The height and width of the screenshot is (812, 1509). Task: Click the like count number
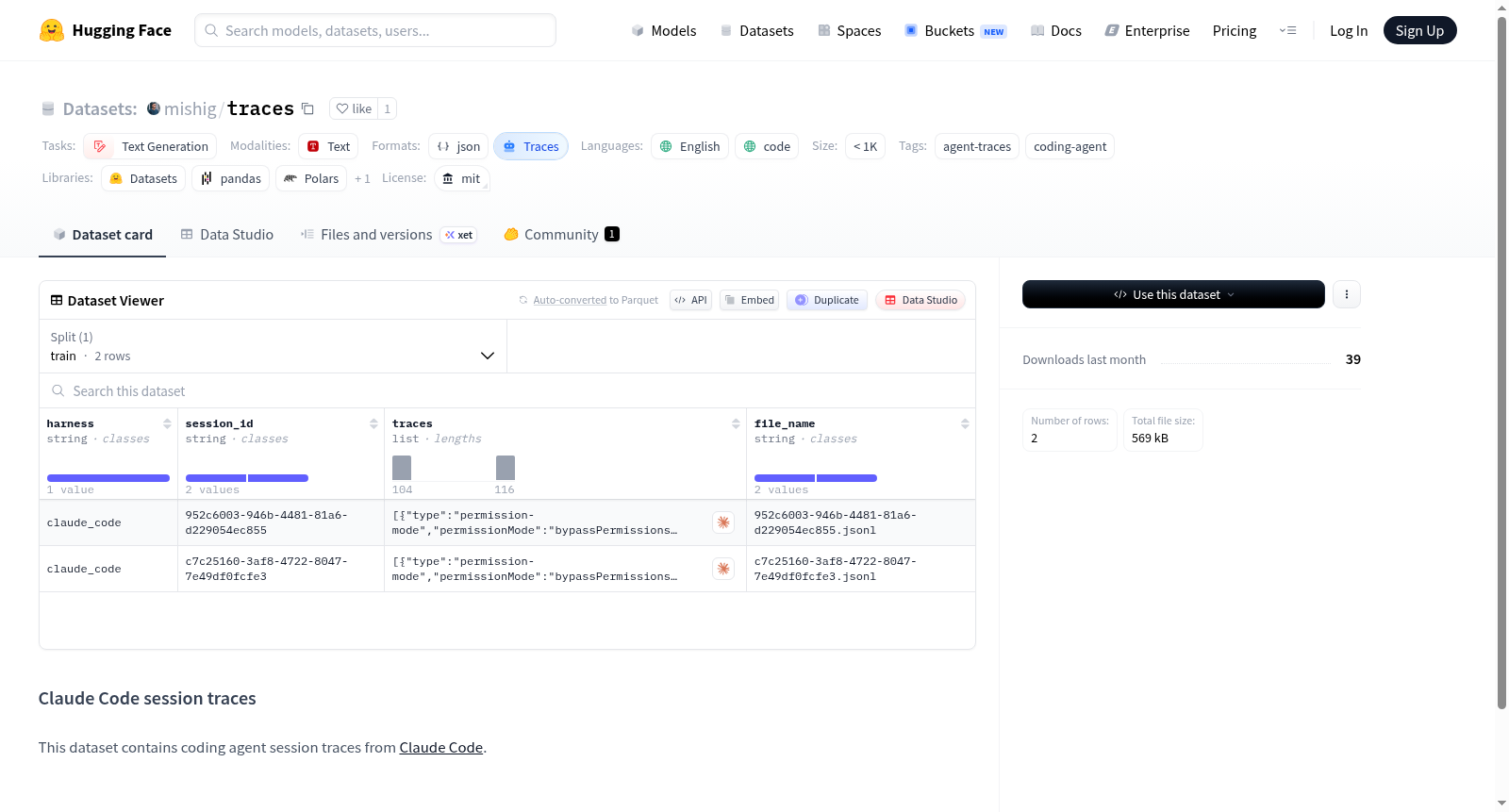click(387, 108)
